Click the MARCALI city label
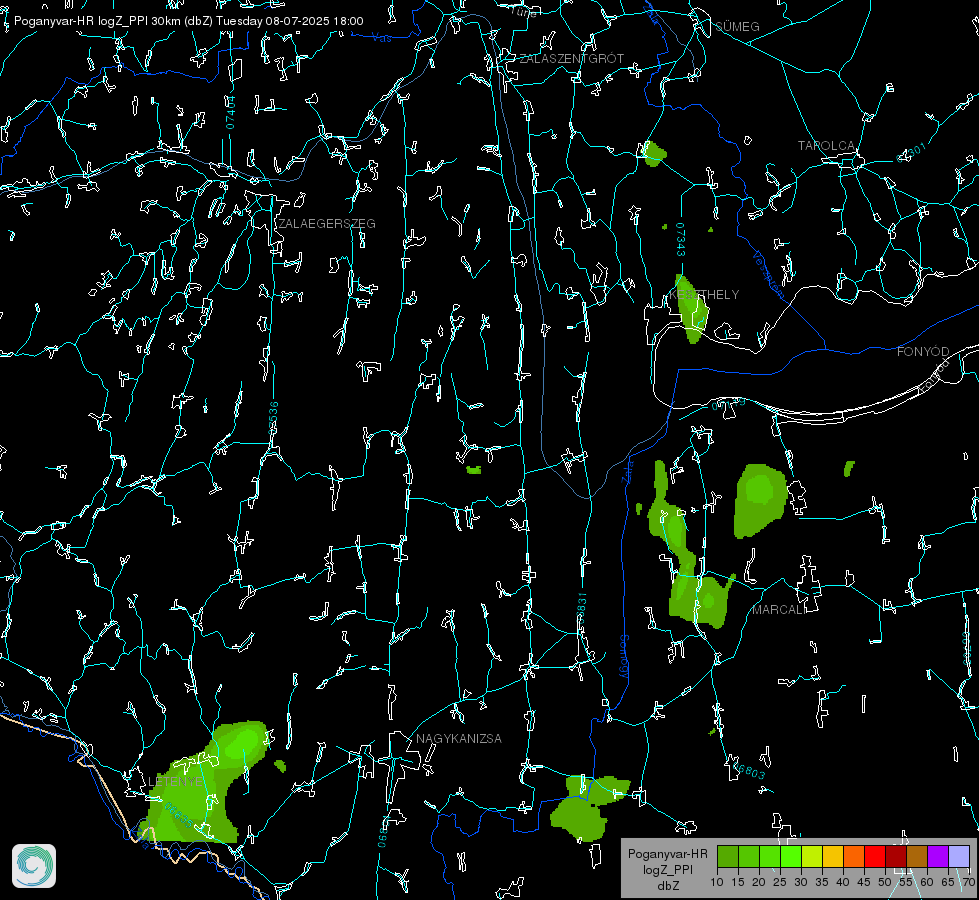Viewport: 979px width, 900px height. point(779,610)
